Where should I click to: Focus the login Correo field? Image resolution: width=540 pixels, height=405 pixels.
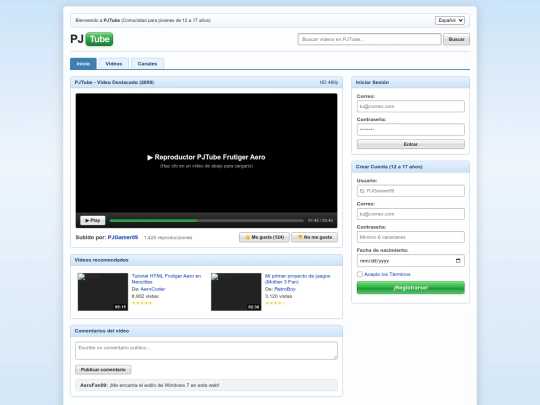(411, 106)
